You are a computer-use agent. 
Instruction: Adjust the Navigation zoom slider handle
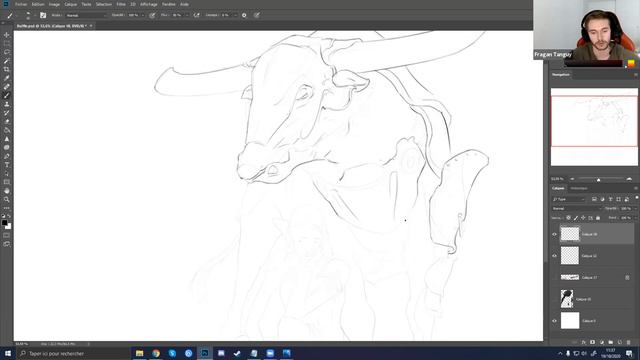598,179
